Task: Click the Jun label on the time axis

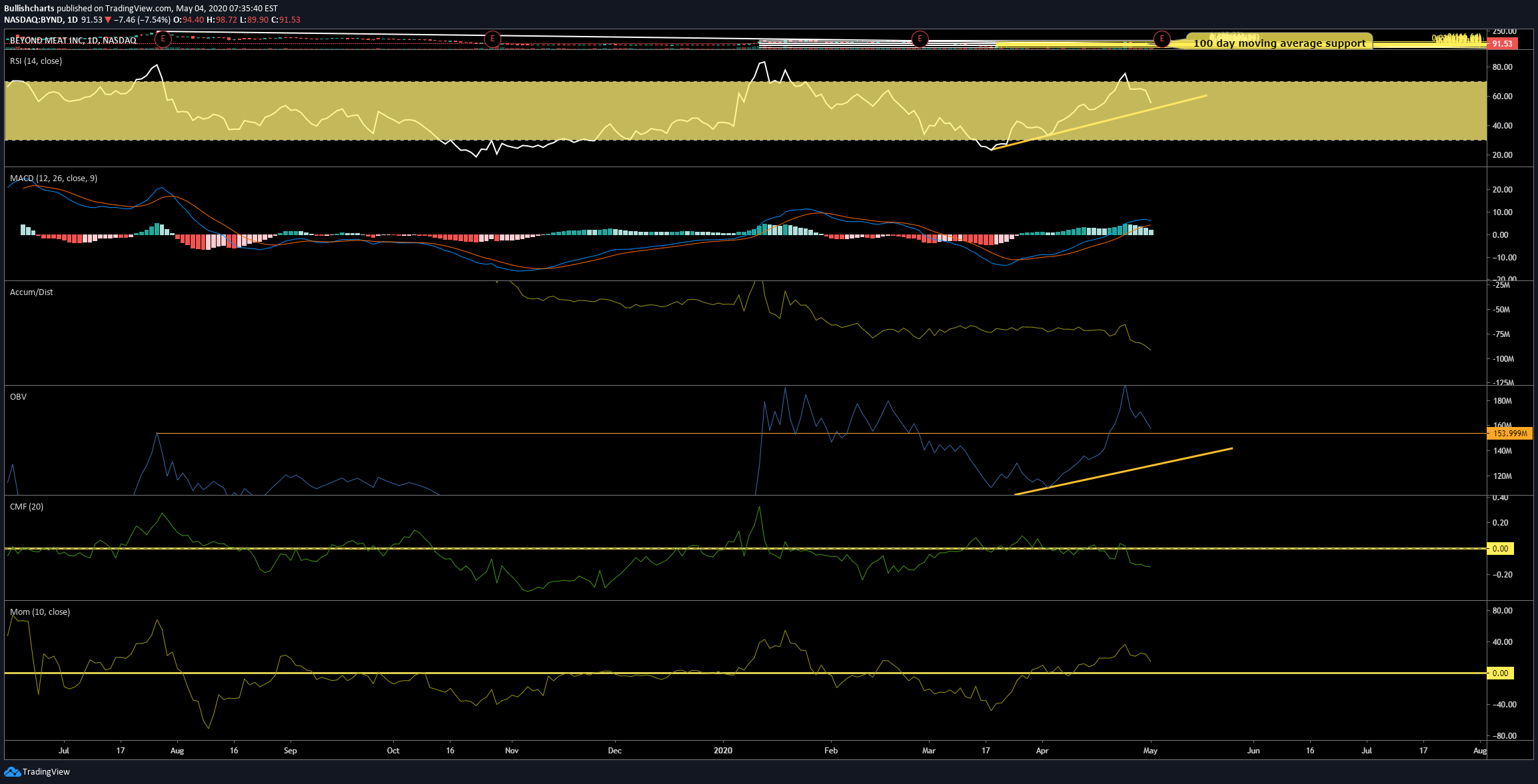Action: (x=1253, y=751)
